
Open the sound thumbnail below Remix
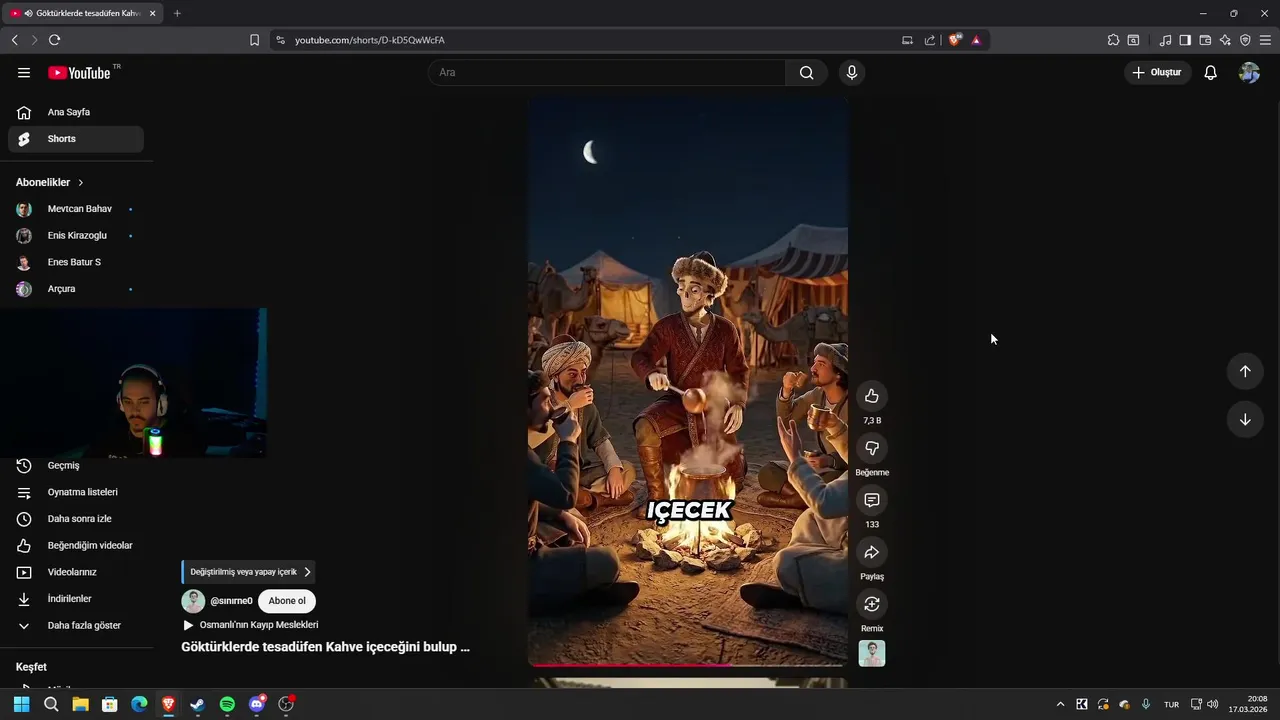(x=872, y=653)
